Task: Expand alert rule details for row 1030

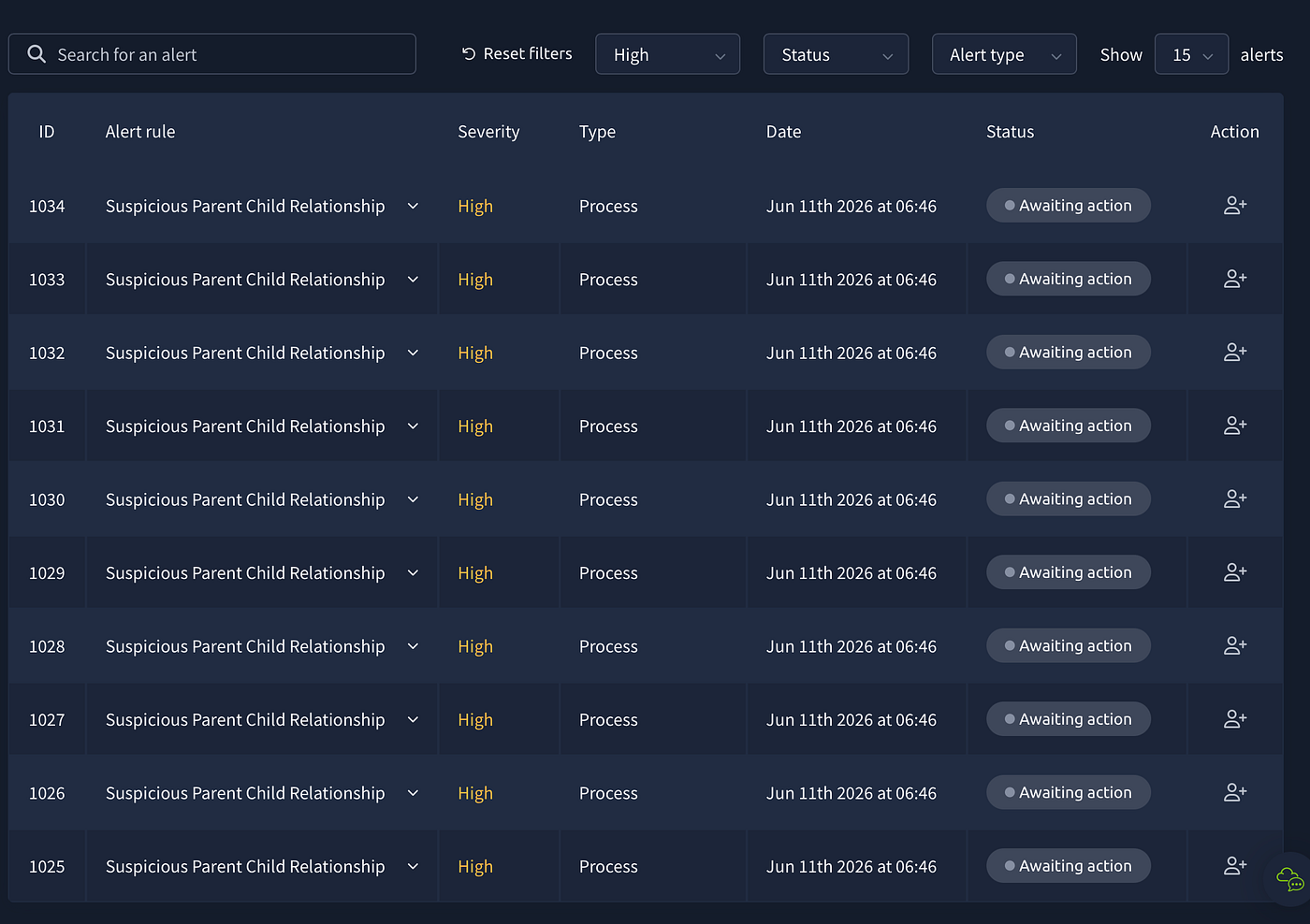Action: [413, 499]
